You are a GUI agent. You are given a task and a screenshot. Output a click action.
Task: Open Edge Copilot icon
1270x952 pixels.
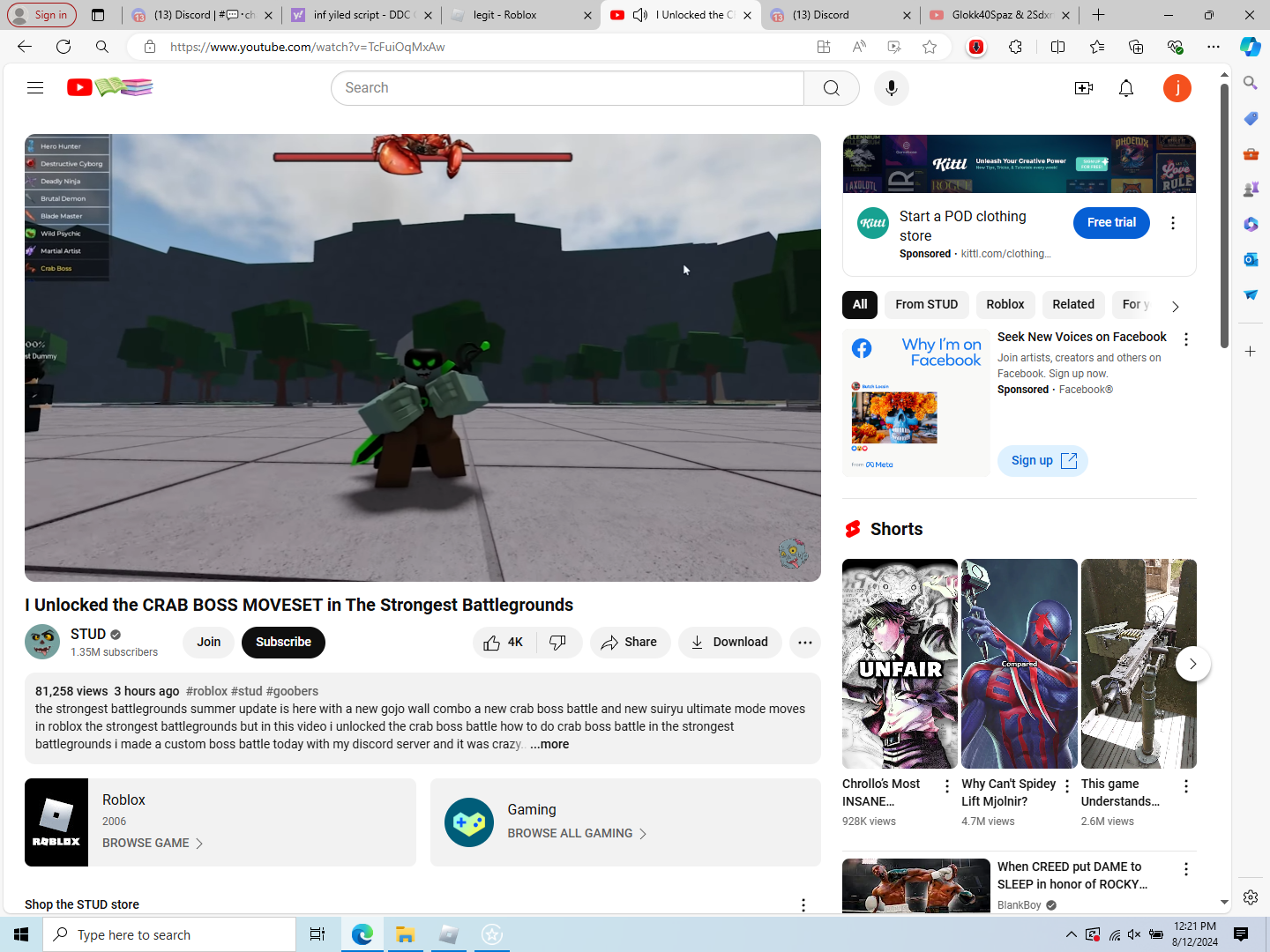tap(1251, 47)
